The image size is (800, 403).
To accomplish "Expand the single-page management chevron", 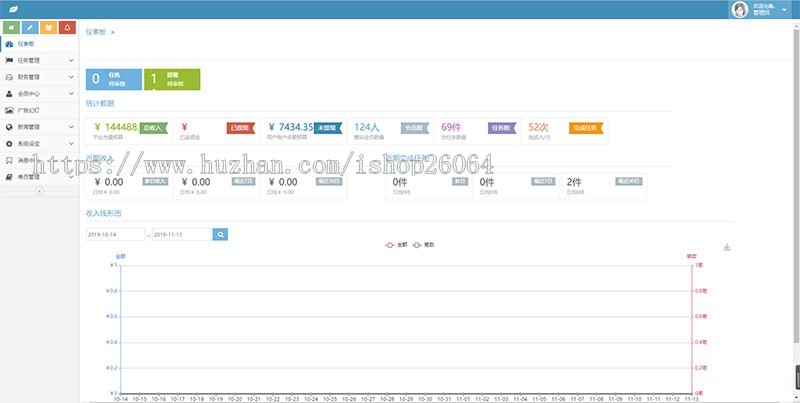I will click(x=71, y=177).
